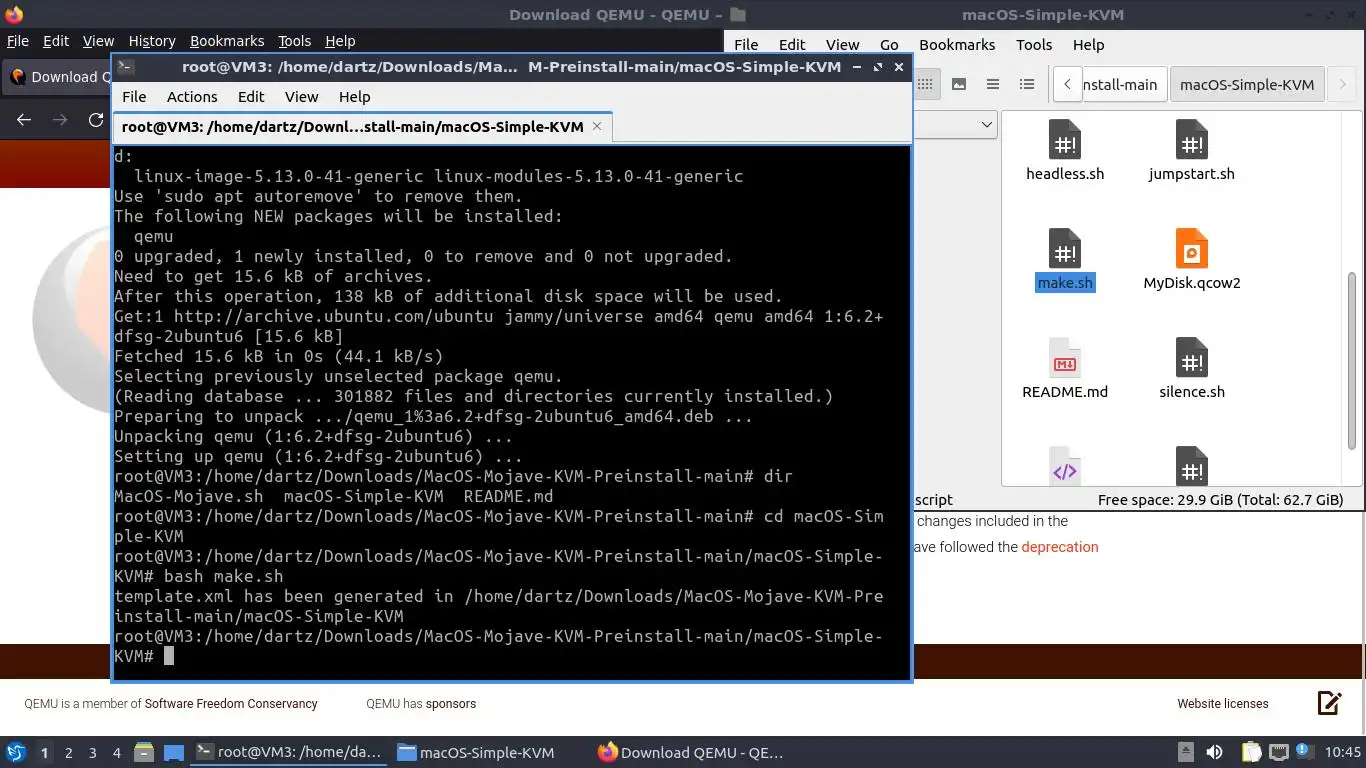This screenshot has width=1366, height=768.
Task: Follow the deprecation link
Action: click(x=1060, y=547)
